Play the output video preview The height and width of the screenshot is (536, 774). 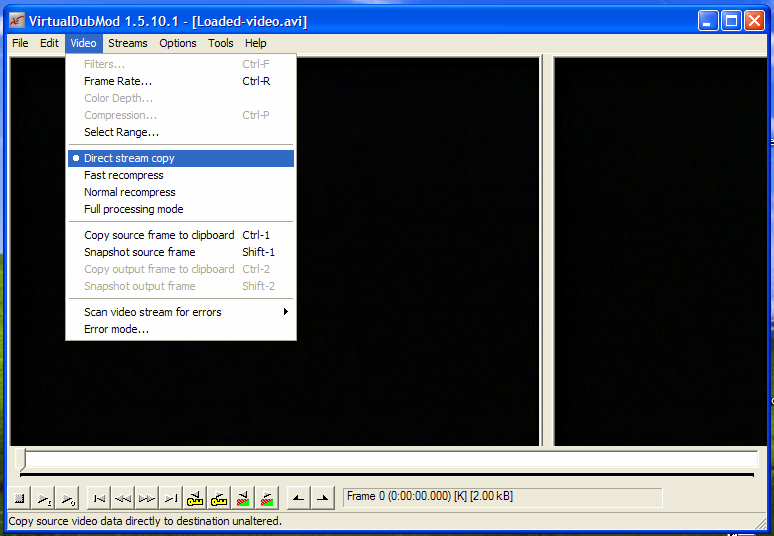pos(68,498)
